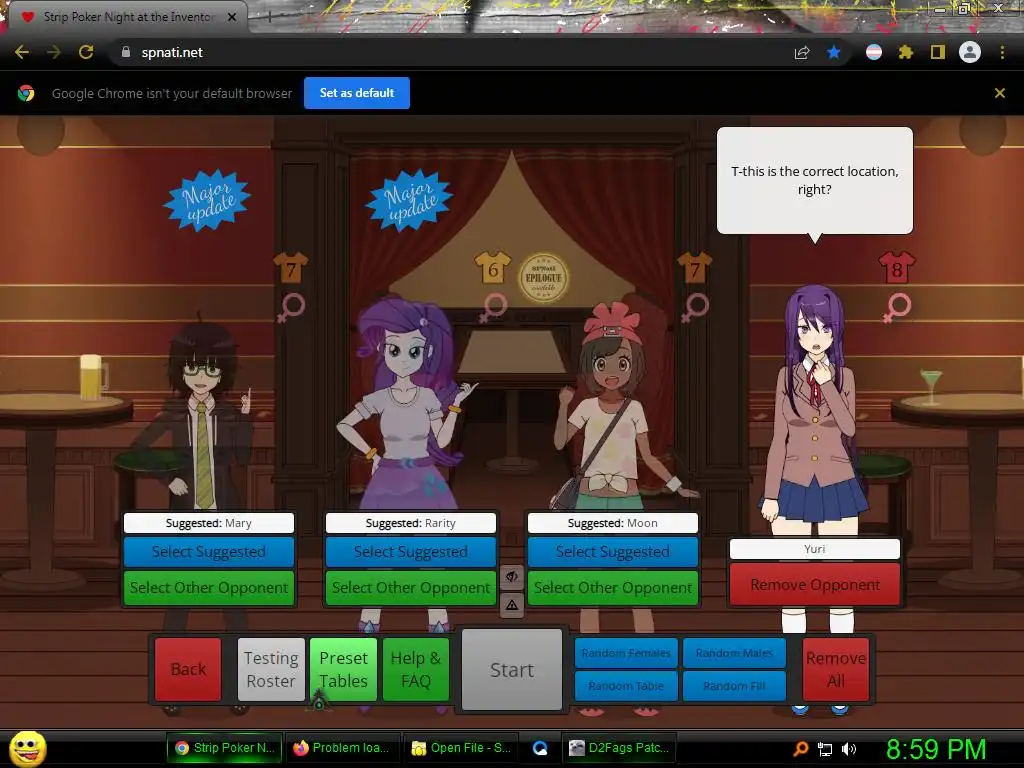Image resolution: width=1024 pixels, height=768 pixels.
Task: Click the Remove All button
Action: tap(836, 669)
